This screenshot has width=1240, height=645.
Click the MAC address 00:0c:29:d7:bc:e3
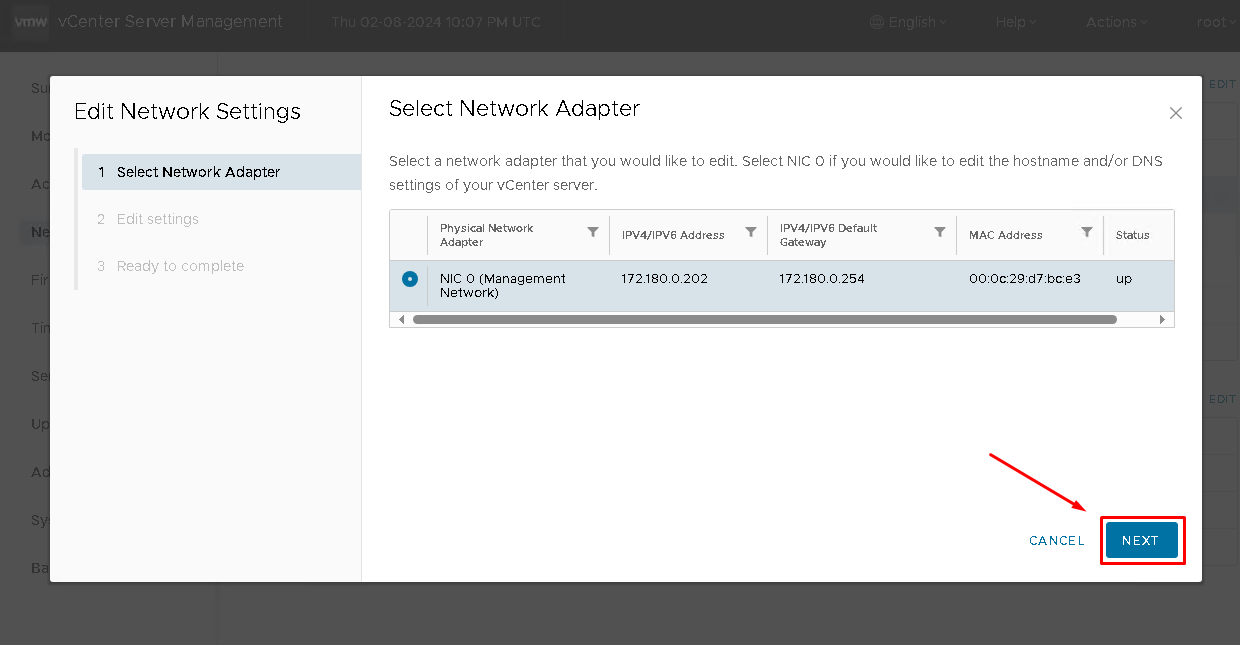[x=1025, y=279]
